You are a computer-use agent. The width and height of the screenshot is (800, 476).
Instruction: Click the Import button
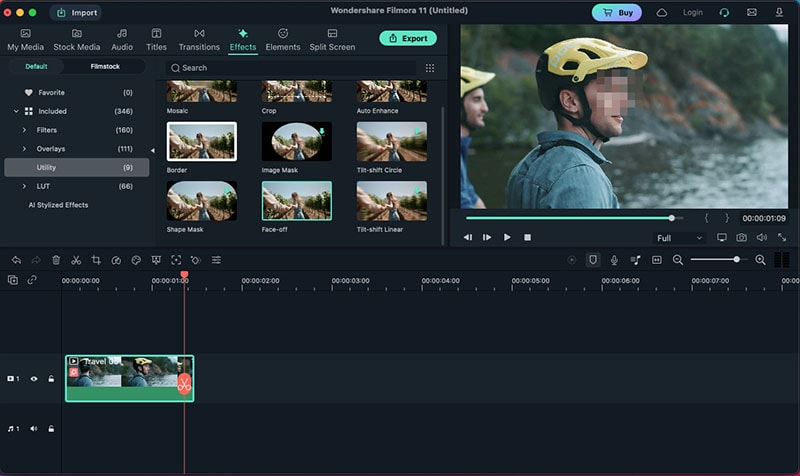coord(77,13)
